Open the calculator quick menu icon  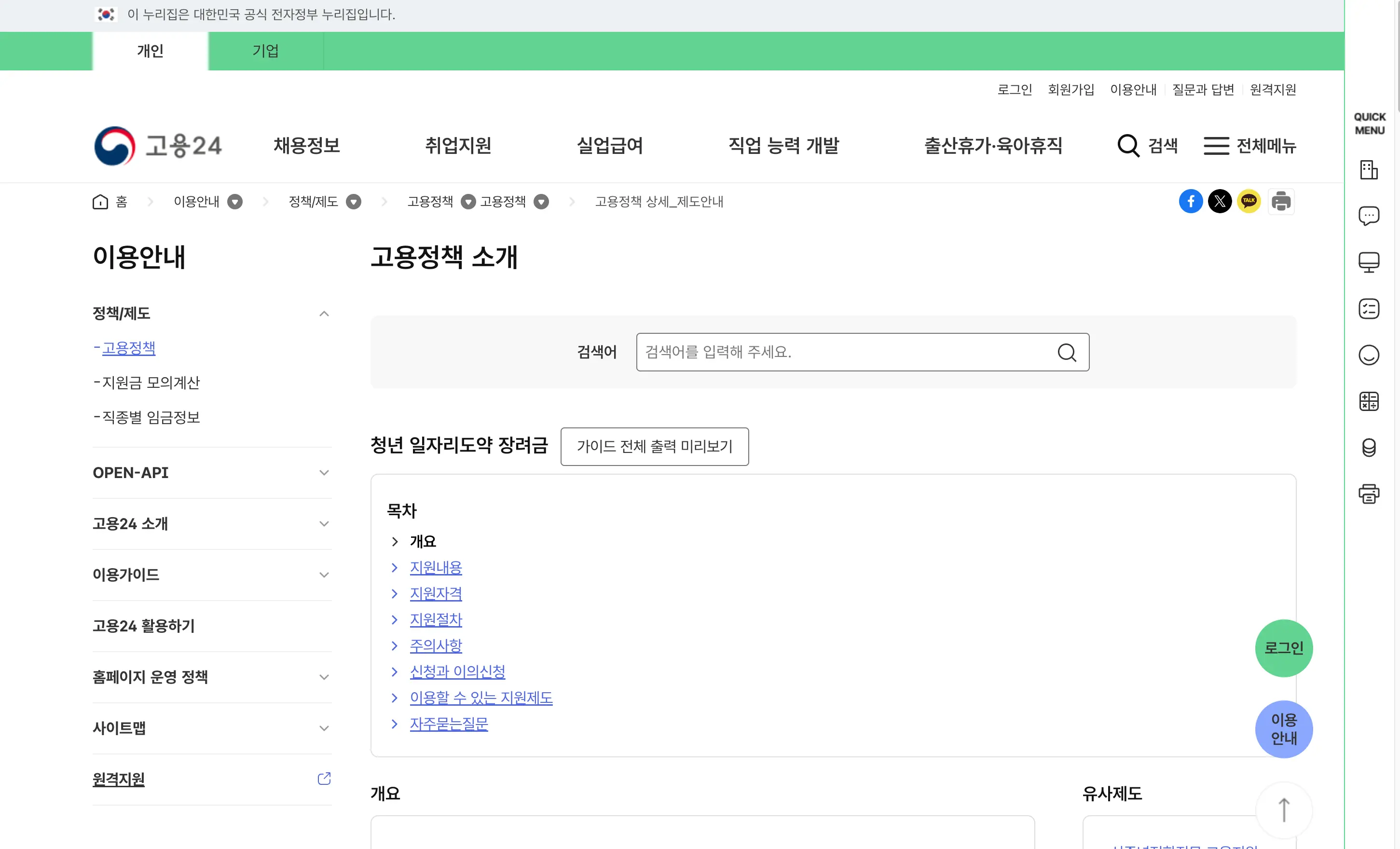(1369, 401)
